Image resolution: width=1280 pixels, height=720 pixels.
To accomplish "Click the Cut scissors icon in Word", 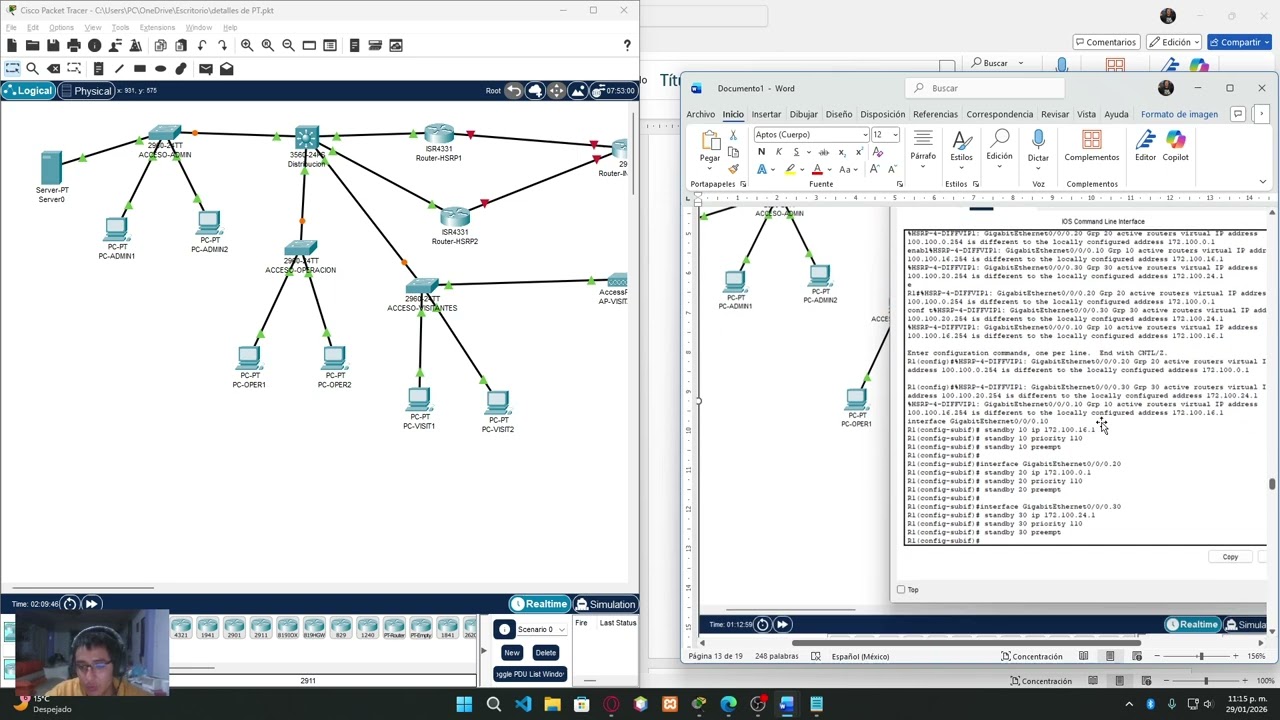I will click(x=733, y=135).
